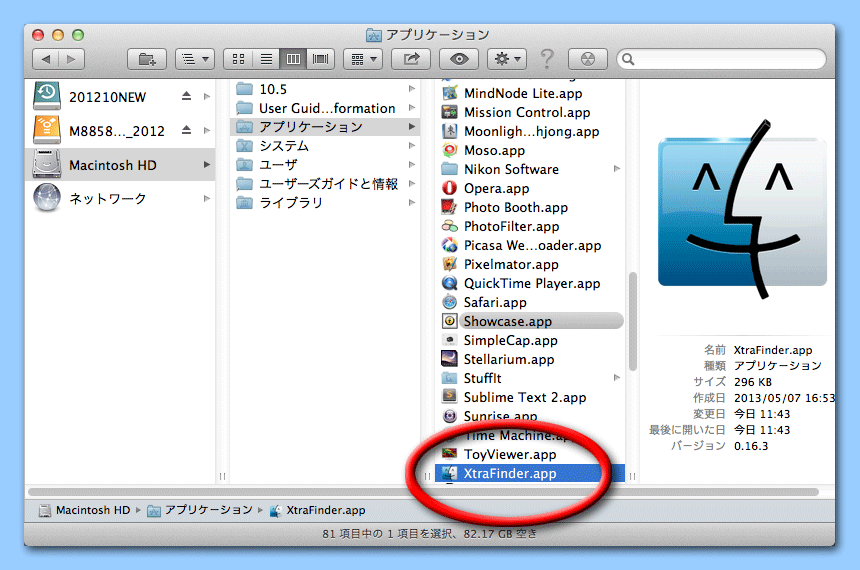Screen dimensions: 860x570
Task: Open the ユーザ folder
Action: pos(325,165)
